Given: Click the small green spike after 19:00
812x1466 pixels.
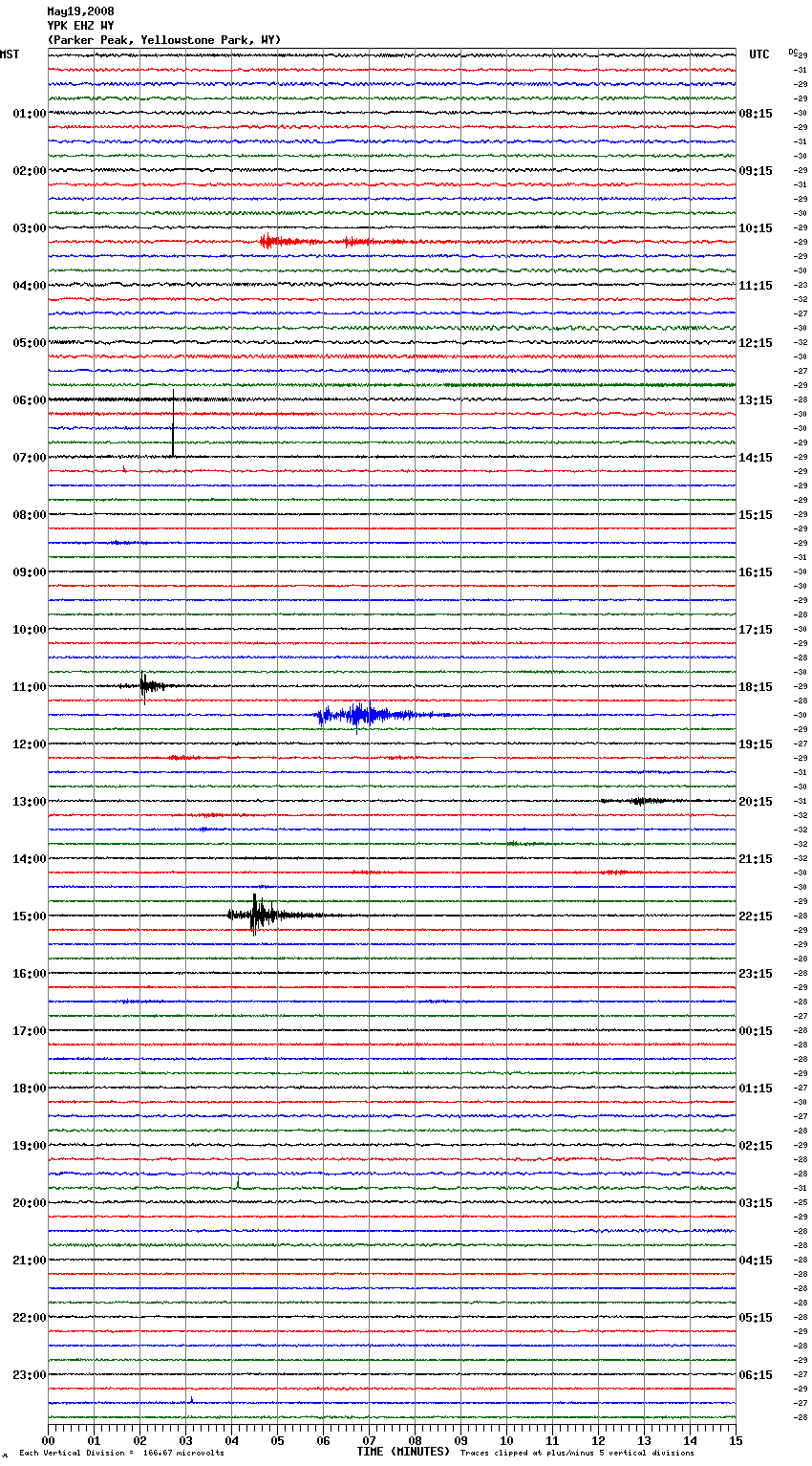Looking at the screenshot, I should coord(238,1181).
